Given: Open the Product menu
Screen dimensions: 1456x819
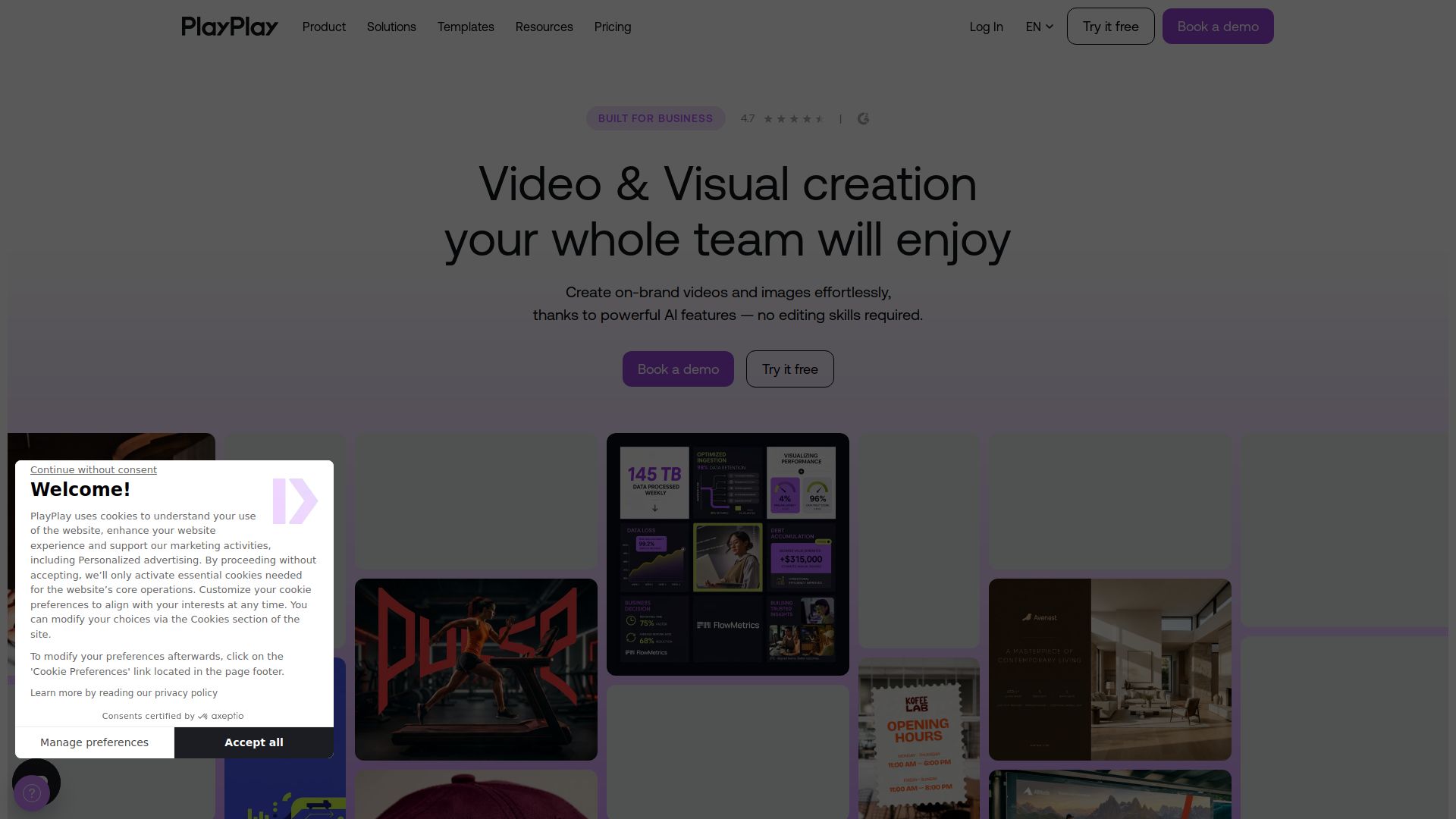Looking at the screenshot, I should [324, 27].
